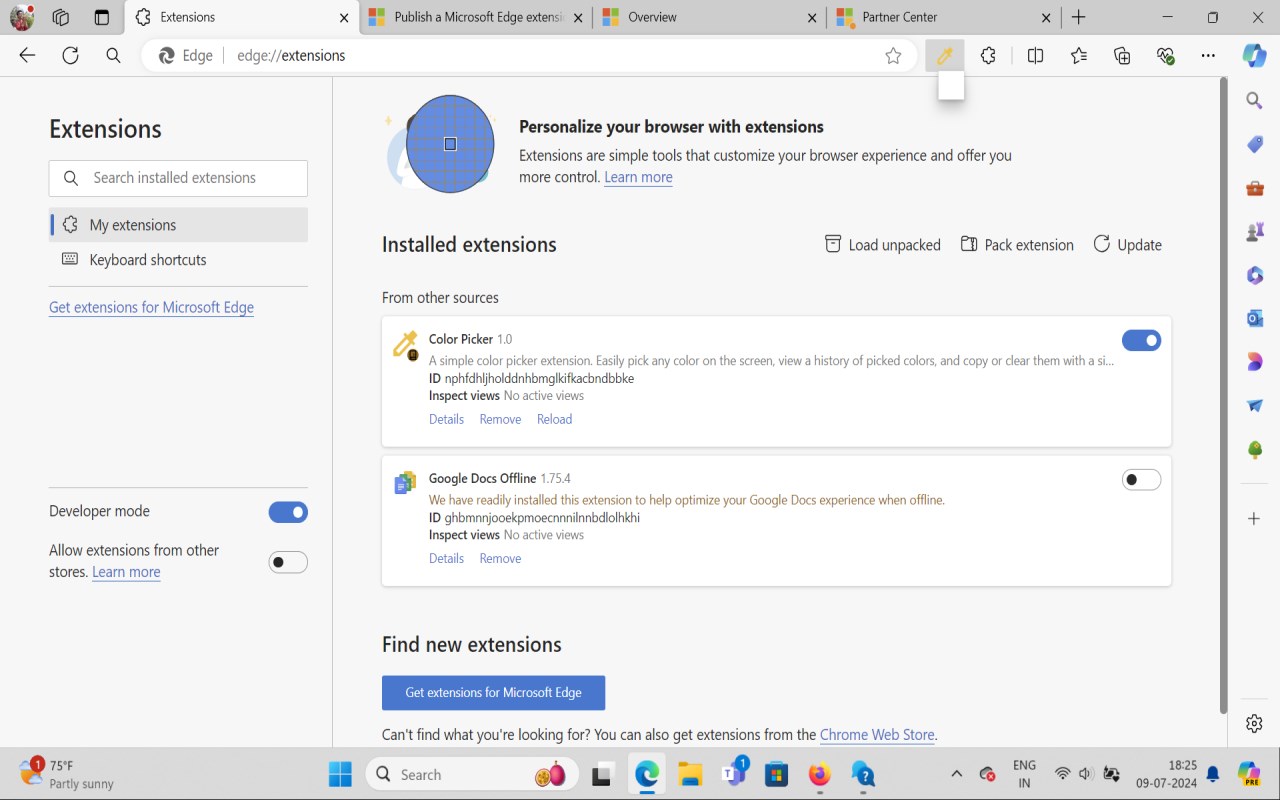Open File Explorer from taskbar
This screenshot has width=1280, height=800.
690,774
